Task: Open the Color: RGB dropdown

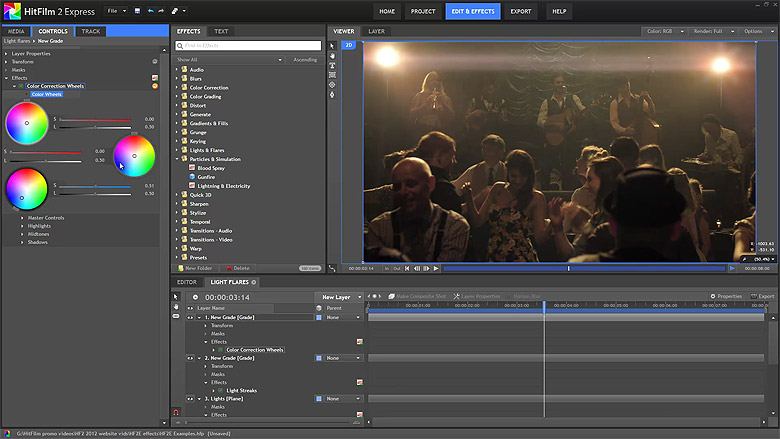Action: pos(665,31)
